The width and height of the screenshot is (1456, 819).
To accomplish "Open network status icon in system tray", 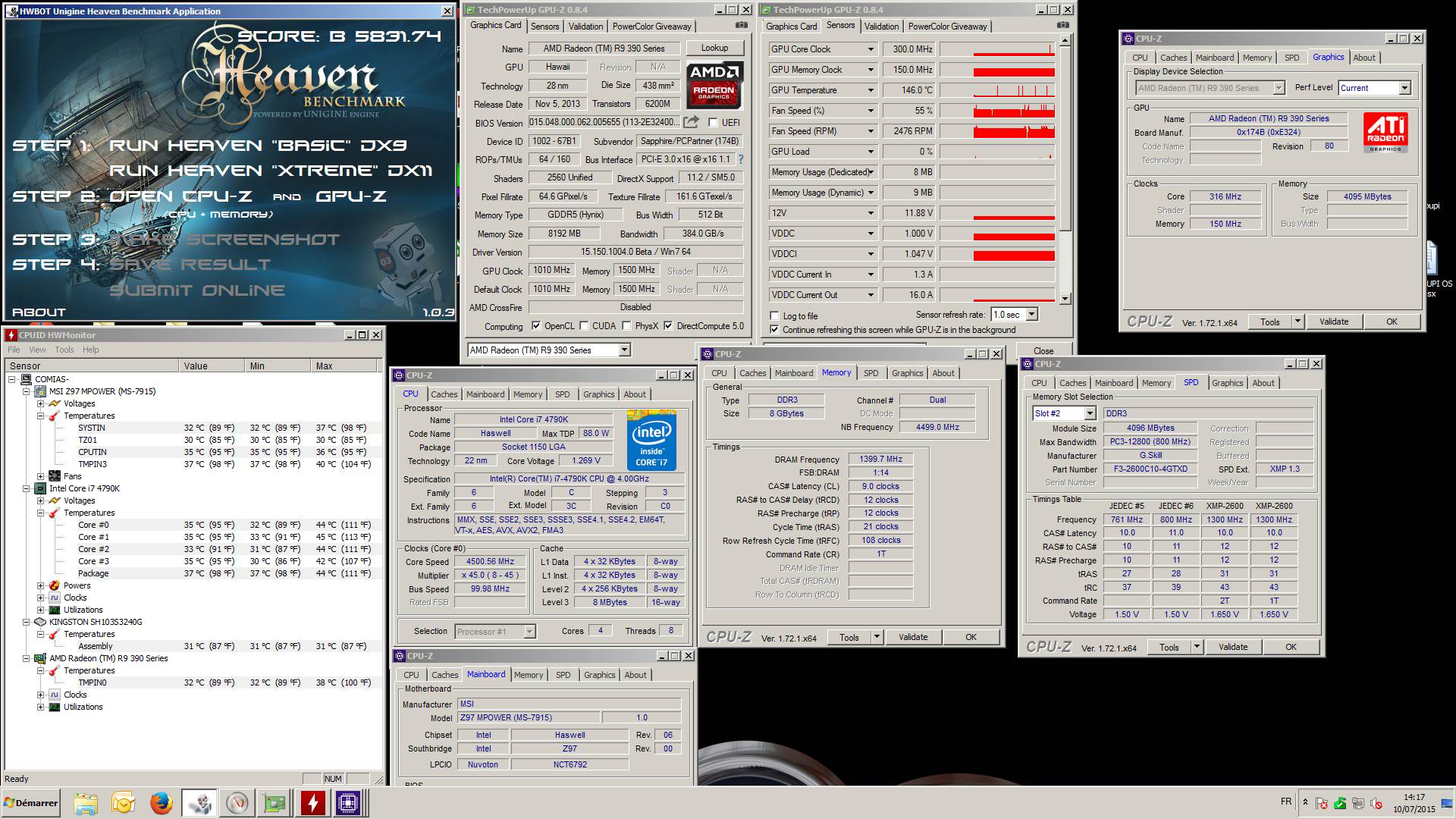I will pyautogui.click(x=1358, y=803).
